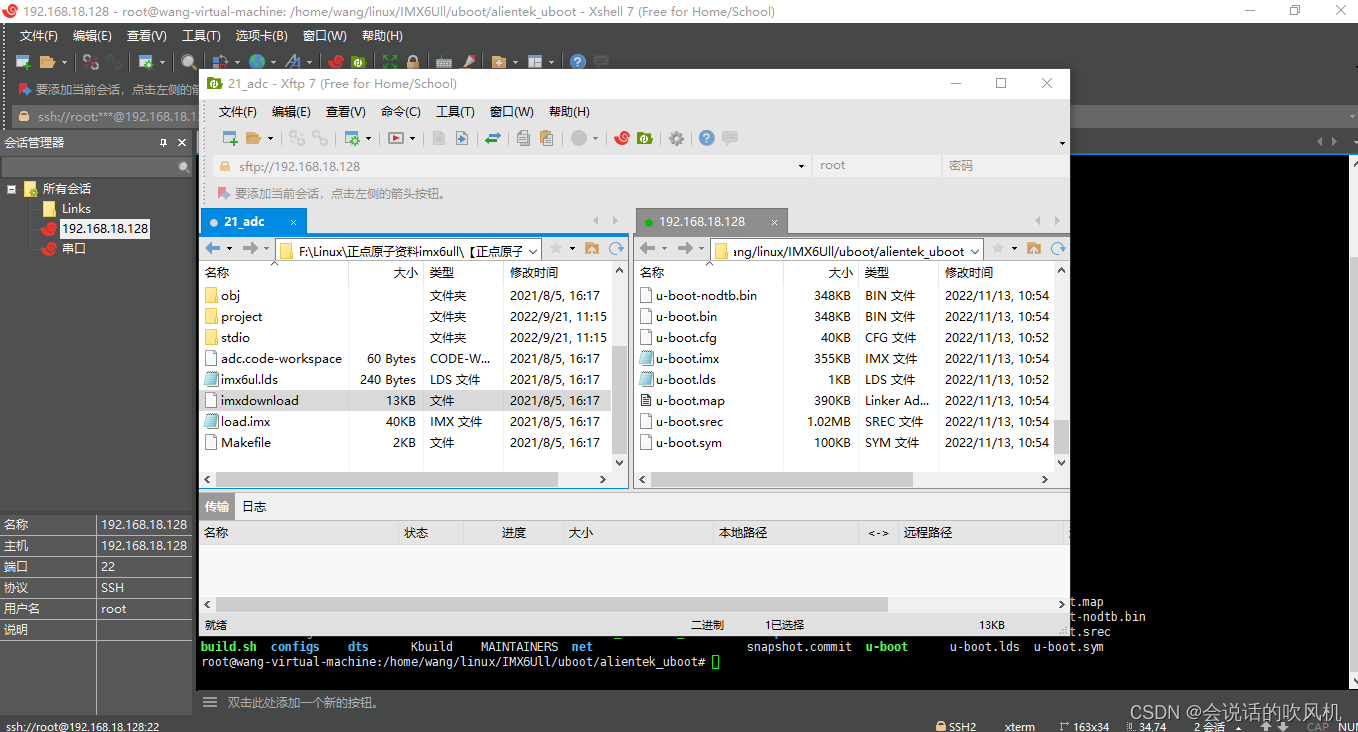Click the highlighter icon in Xshell toolbar
1358x732 pixels.
click(468, 62)
